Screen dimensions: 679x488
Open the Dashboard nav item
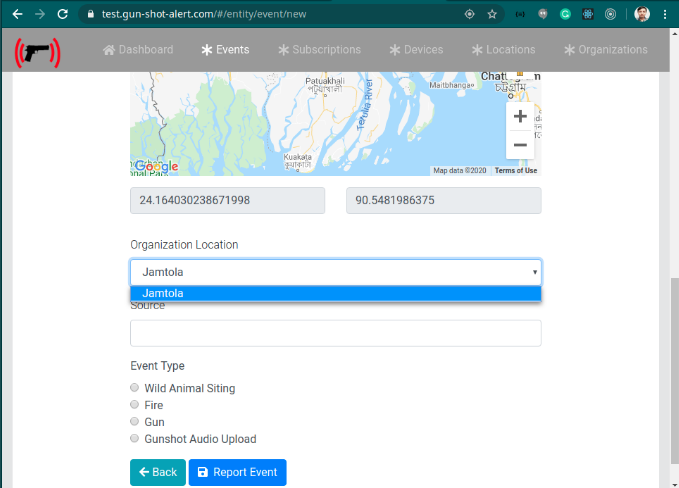point(138,50)
